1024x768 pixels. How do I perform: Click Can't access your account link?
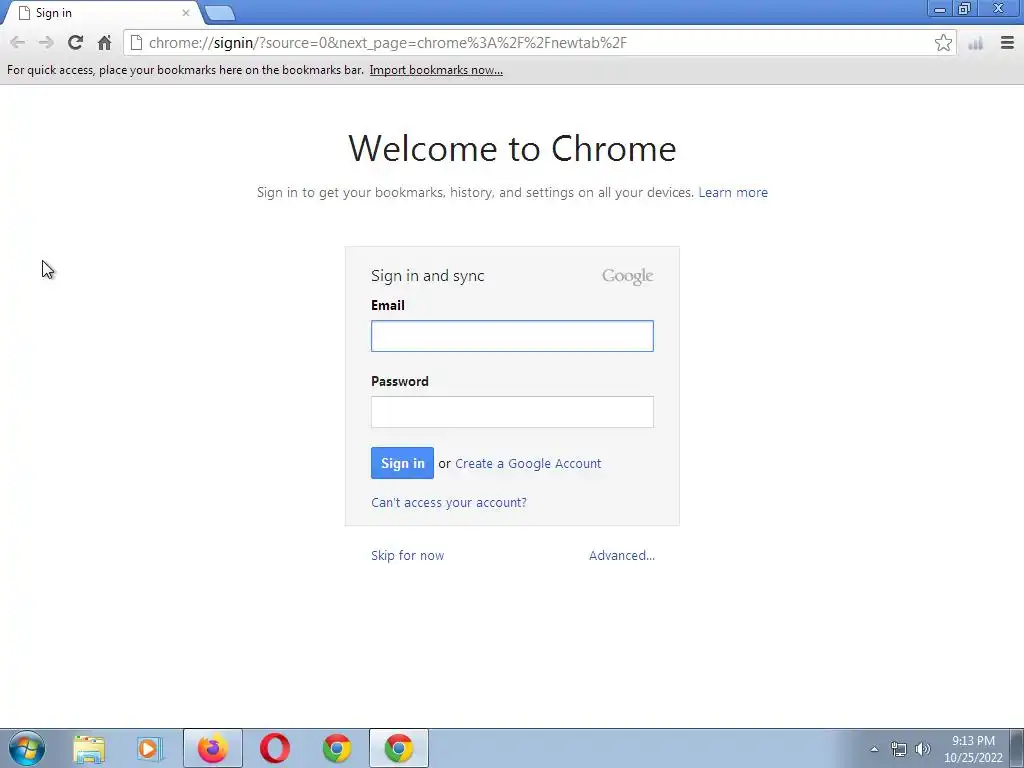click(x=449, y=502)
